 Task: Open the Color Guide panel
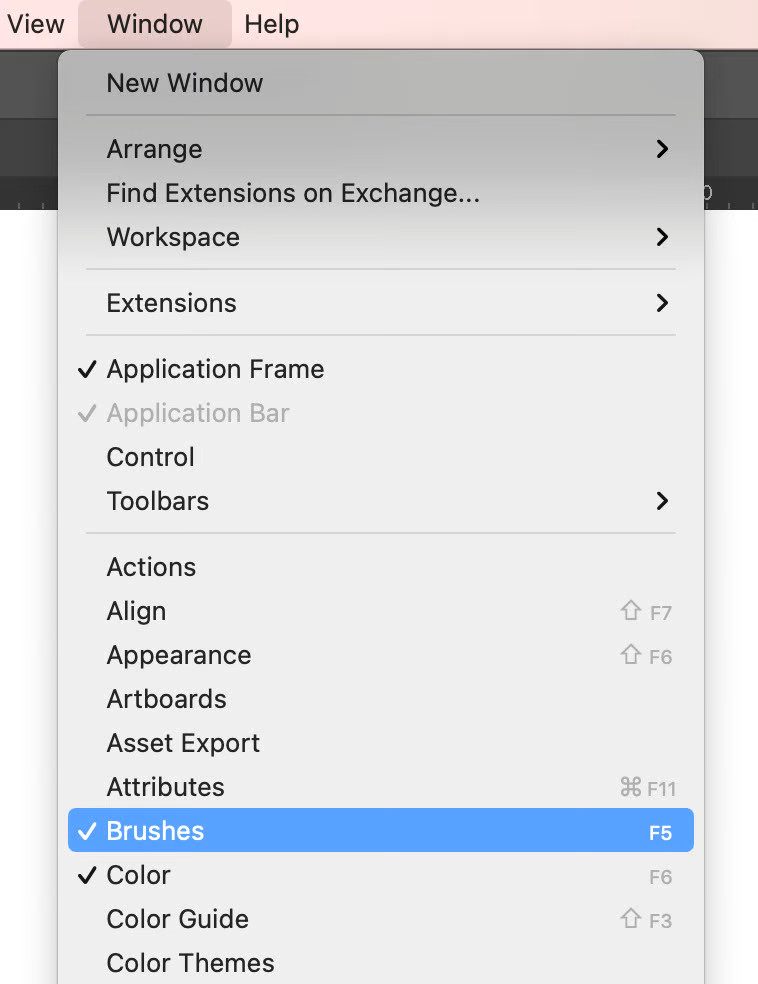click(x=178, y=919)
